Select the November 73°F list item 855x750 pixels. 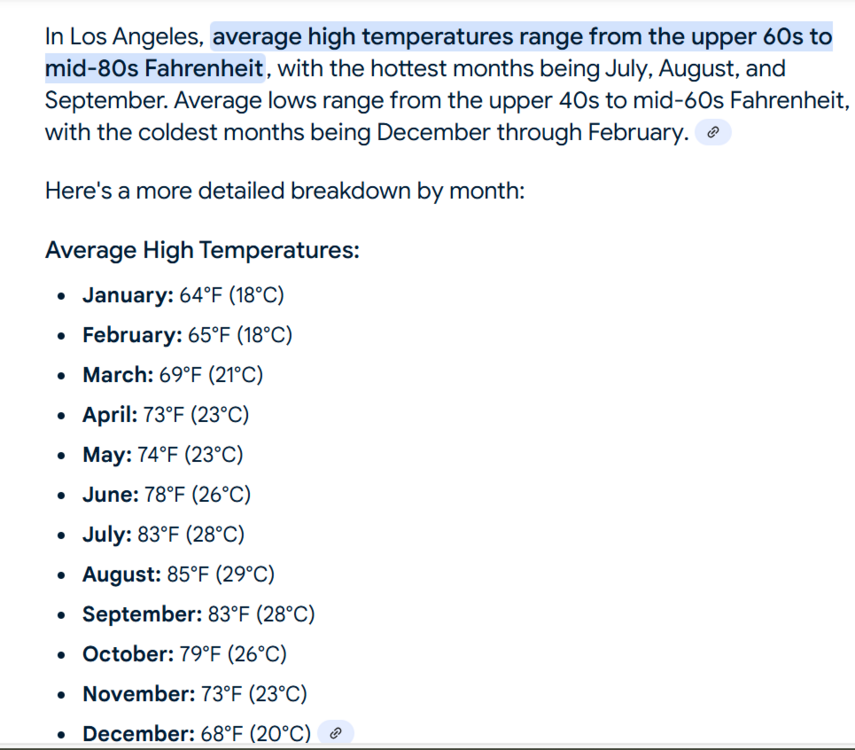(194, 694)
